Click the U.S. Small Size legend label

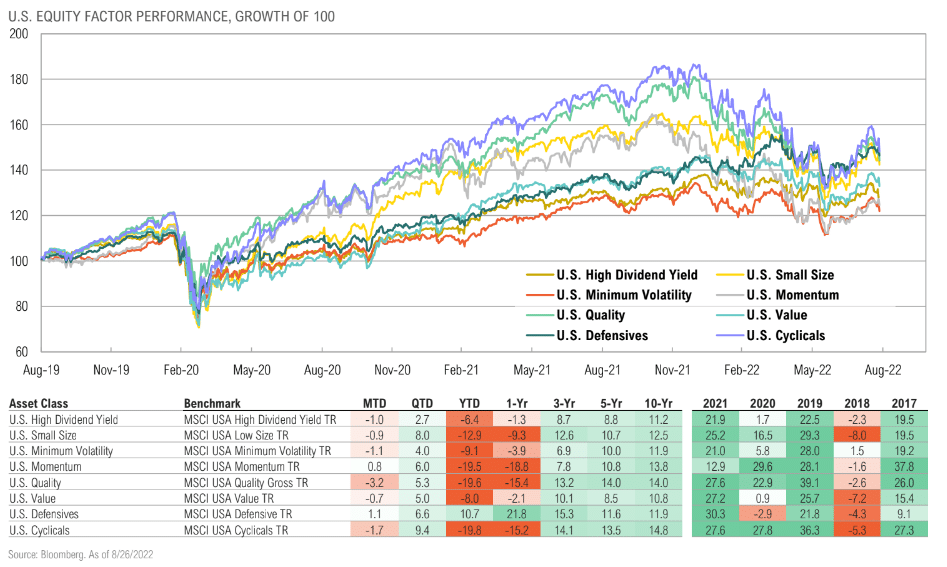[x=790, y=275]
